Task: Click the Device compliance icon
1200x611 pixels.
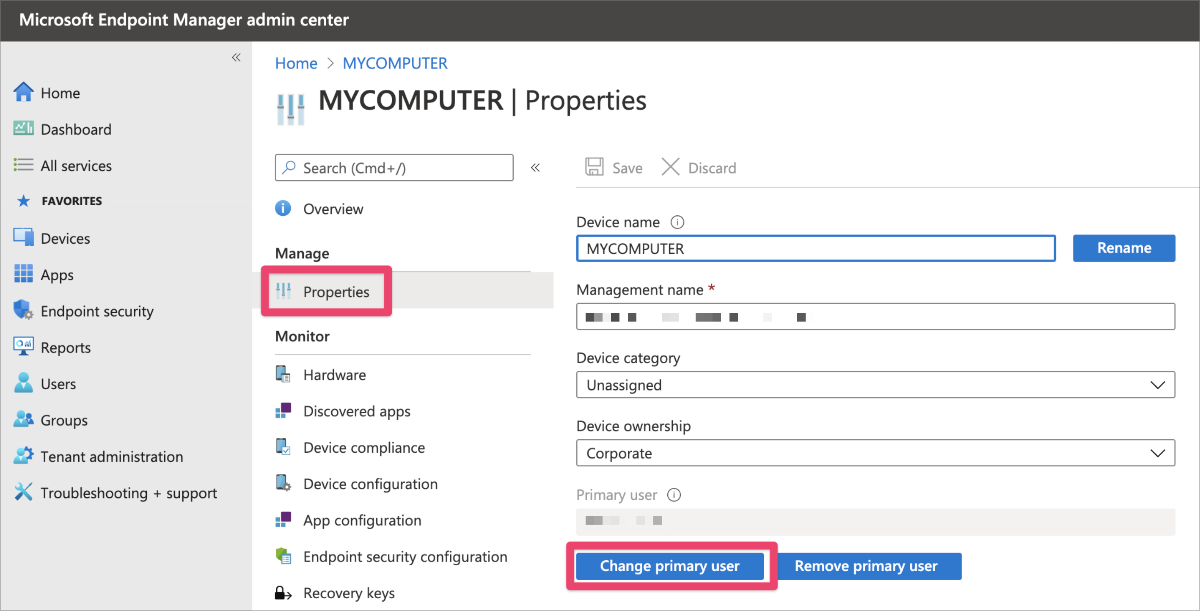Action: 283,448
